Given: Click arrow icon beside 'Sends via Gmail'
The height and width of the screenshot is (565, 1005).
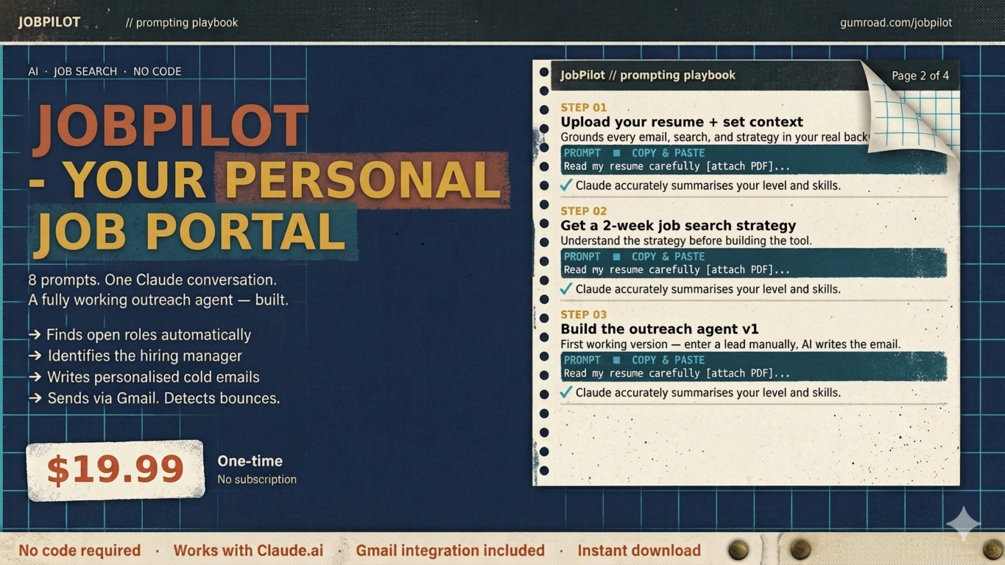Looking at the screenshot, I should coord(35,398).
